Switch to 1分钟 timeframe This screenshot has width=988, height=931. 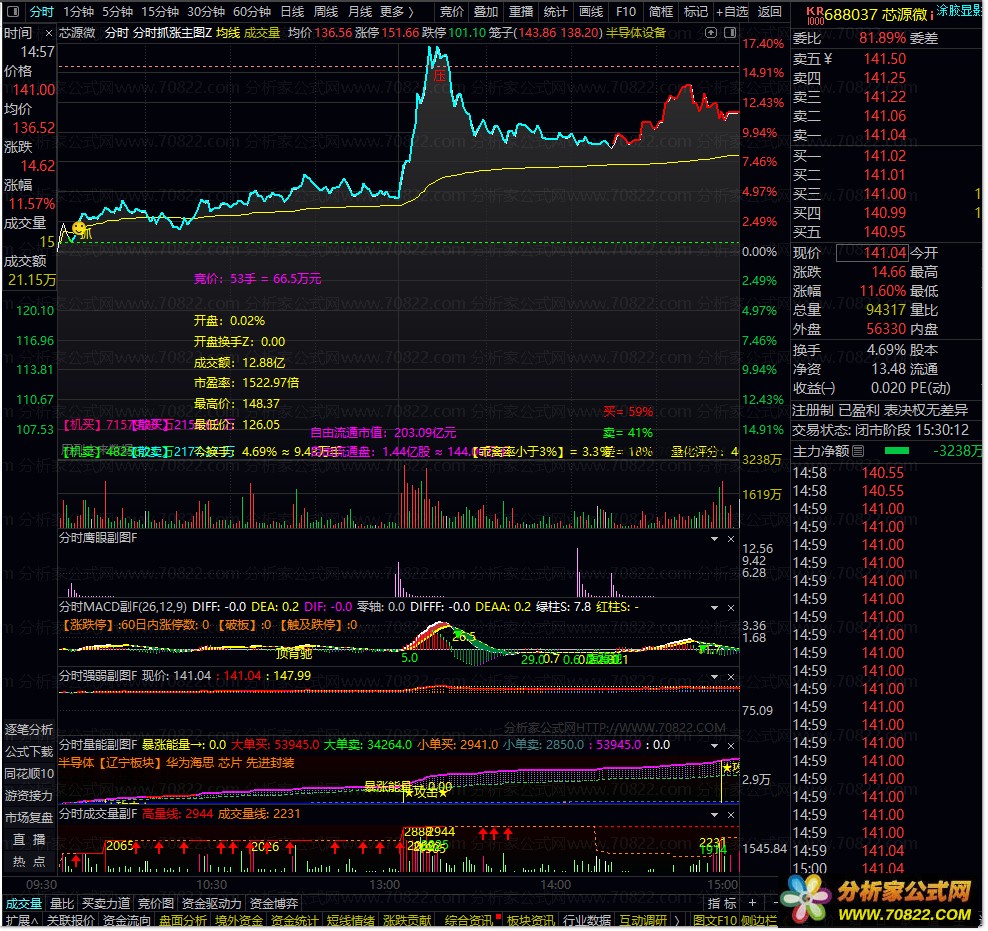[x=79, y=12]
